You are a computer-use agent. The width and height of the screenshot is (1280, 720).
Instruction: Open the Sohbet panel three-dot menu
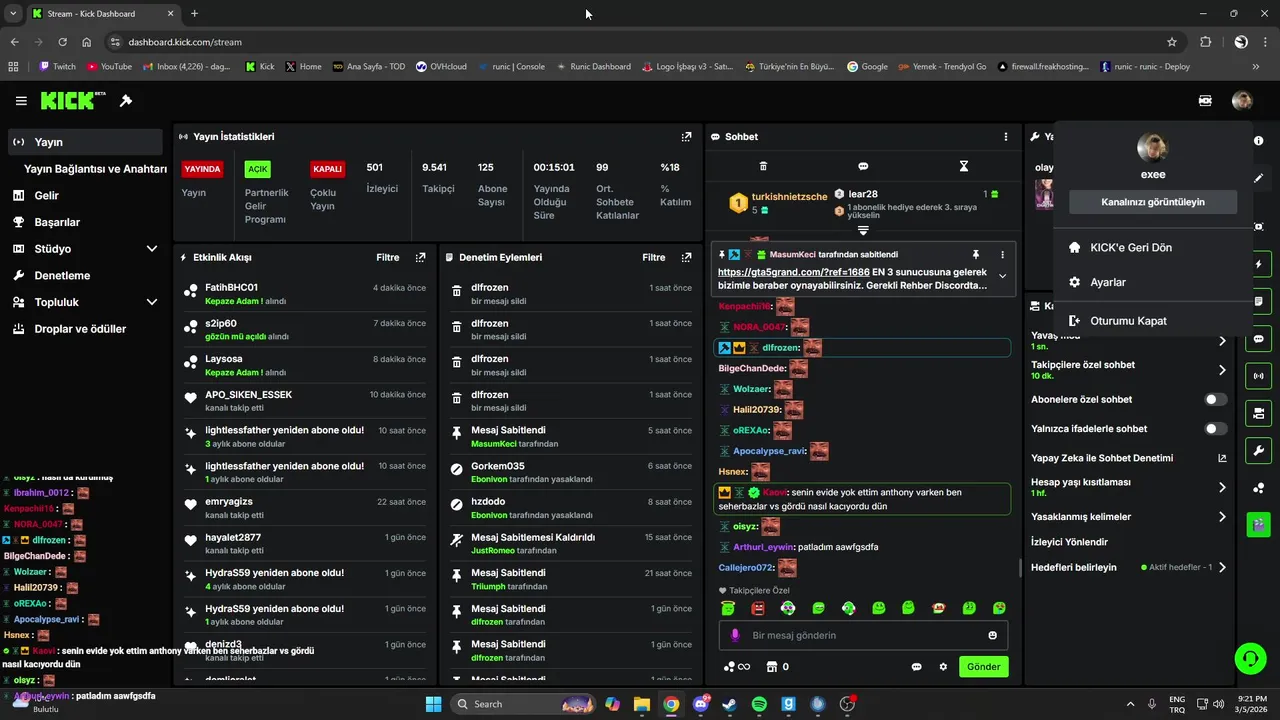click(x=1006, y=137)
